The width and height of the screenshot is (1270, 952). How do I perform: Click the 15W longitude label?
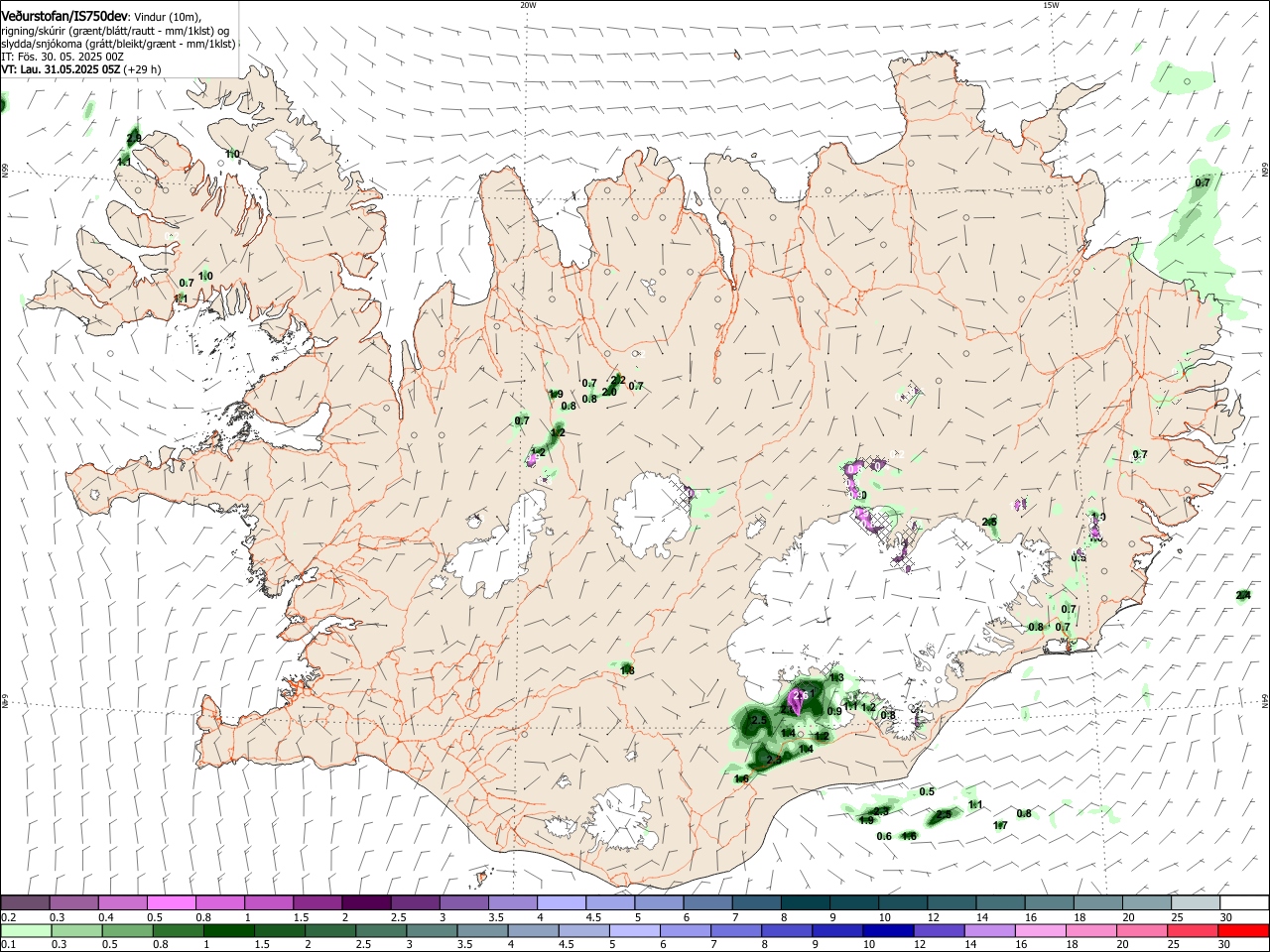tap(1051, 5)
